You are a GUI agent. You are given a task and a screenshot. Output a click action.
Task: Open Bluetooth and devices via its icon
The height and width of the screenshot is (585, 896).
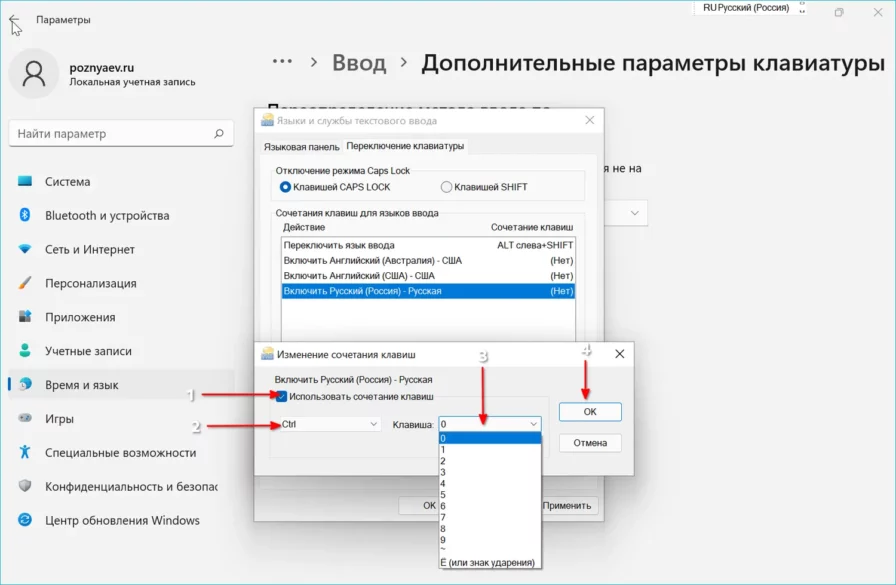[25, 216]
